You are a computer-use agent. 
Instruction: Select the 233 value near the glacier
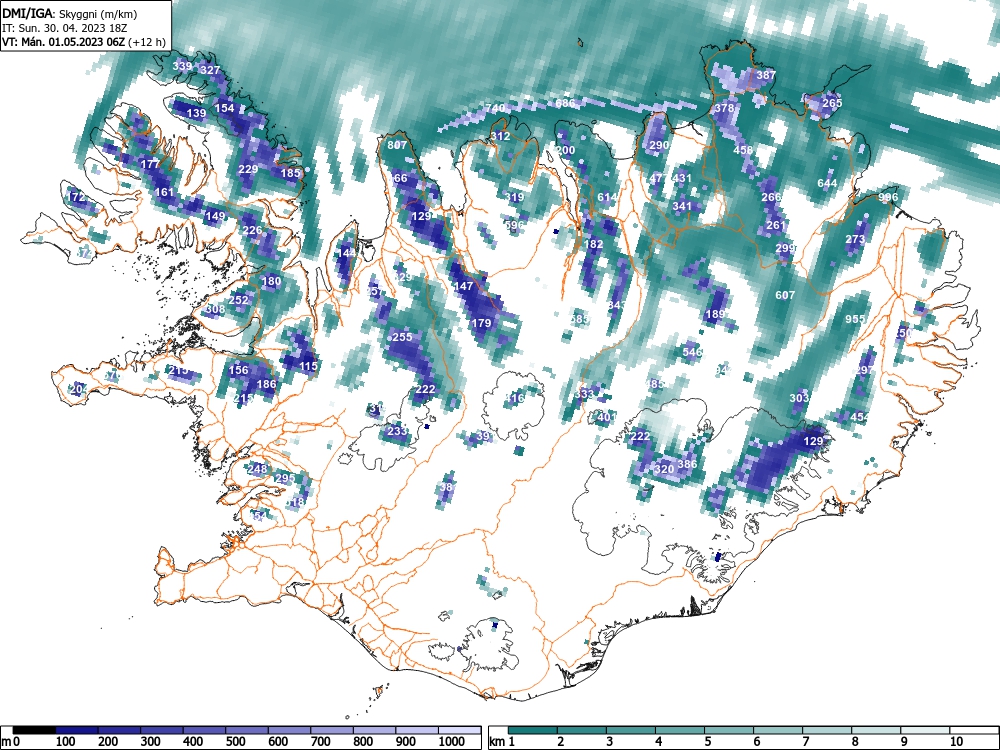pos(397,431)
